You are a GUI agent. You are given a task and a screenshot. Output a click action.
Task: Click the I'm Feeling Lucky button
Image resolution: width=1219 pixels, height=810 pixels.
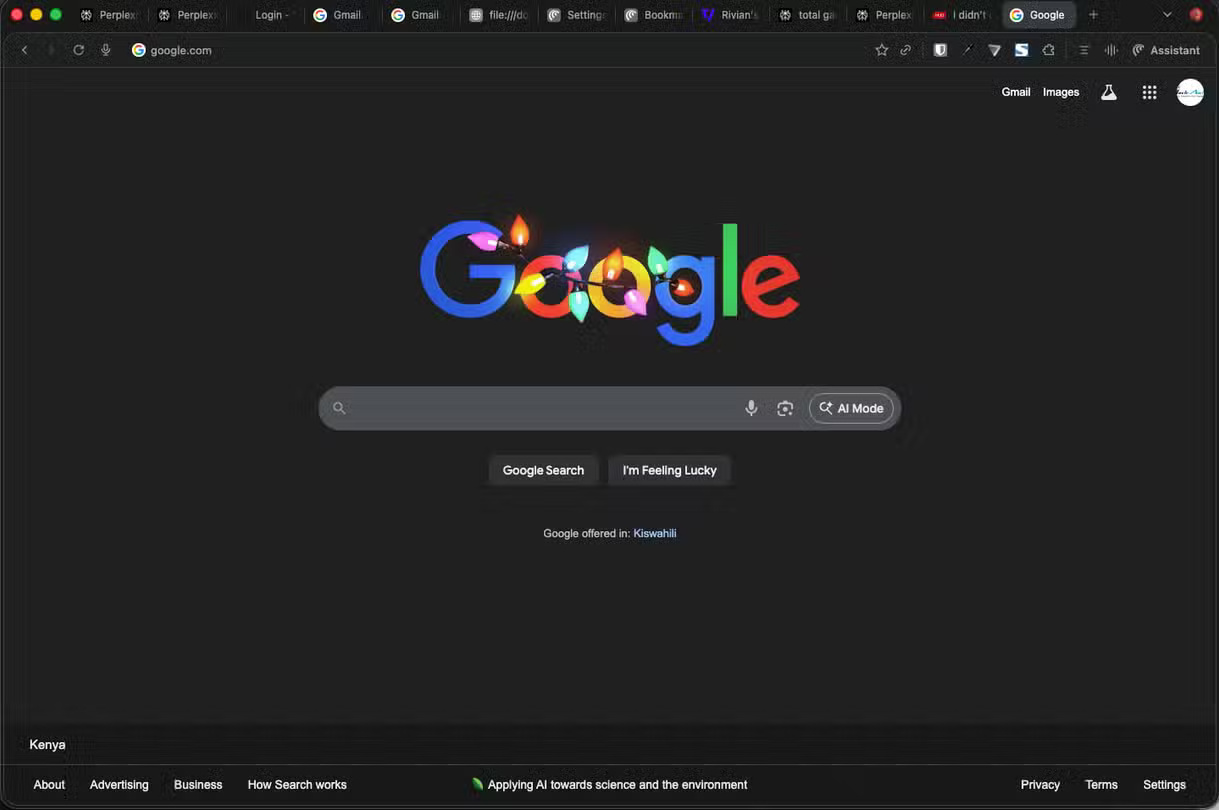point(668,470)
